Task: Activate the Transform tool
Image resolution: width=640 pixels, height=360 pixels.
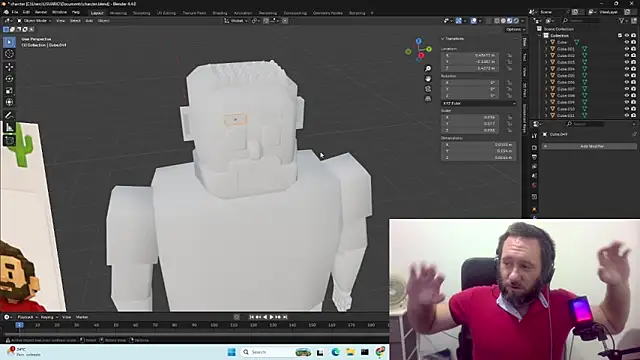Action: tap(9, 102)
